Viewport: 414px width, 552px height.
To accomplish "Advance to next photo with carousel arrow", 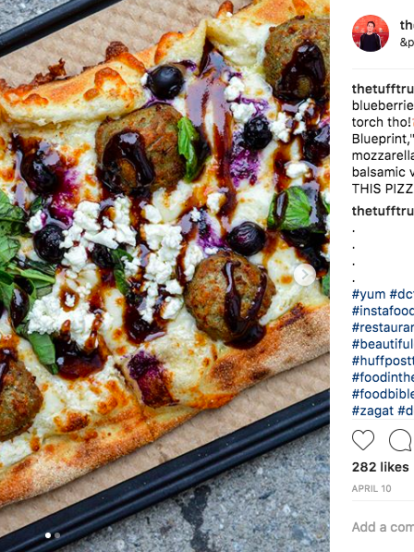I will tap(305, 275).
